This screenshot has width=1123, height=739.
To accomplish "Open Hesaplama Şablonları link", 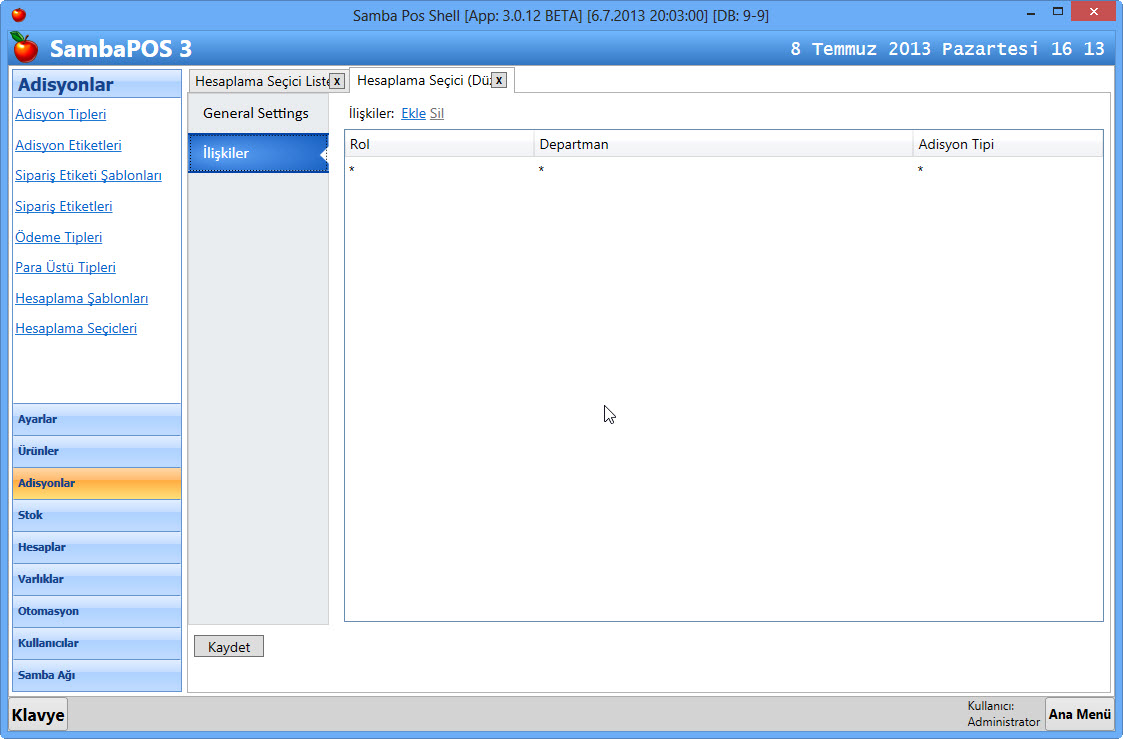I will point(82,298).
